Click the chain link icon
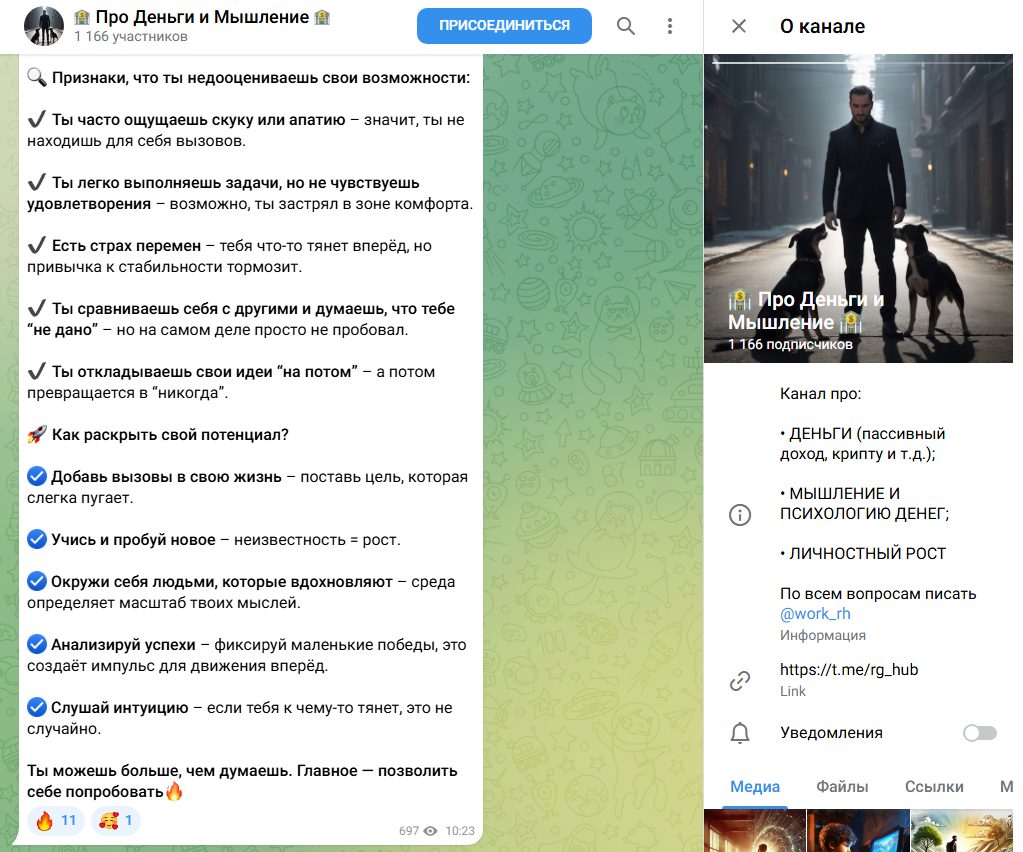This screenshot has height=852, width=1023. coord(739,680)
